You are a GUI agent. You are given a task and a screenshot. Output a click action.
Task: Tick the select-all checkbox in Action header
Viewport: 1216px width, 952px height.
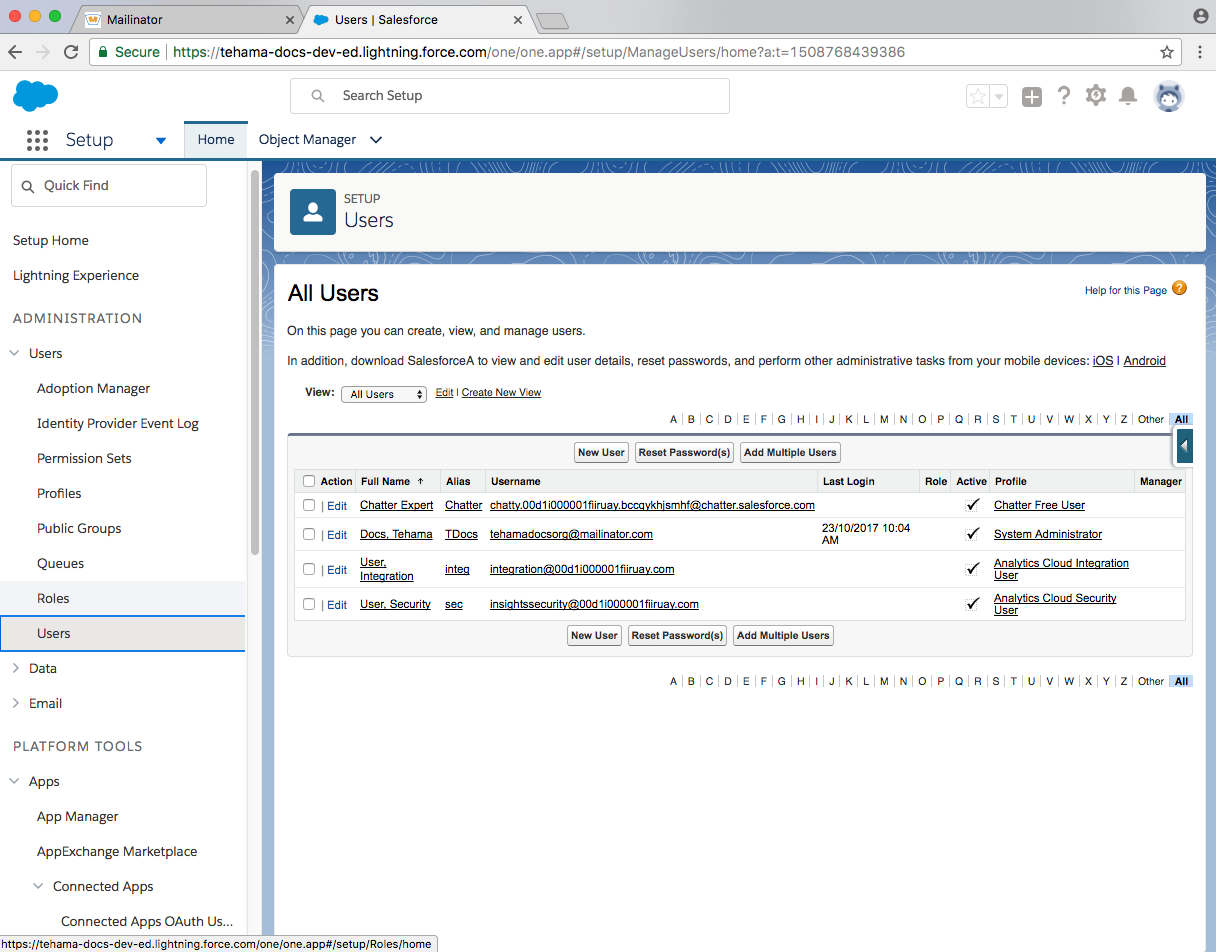(x=309, y=481)
